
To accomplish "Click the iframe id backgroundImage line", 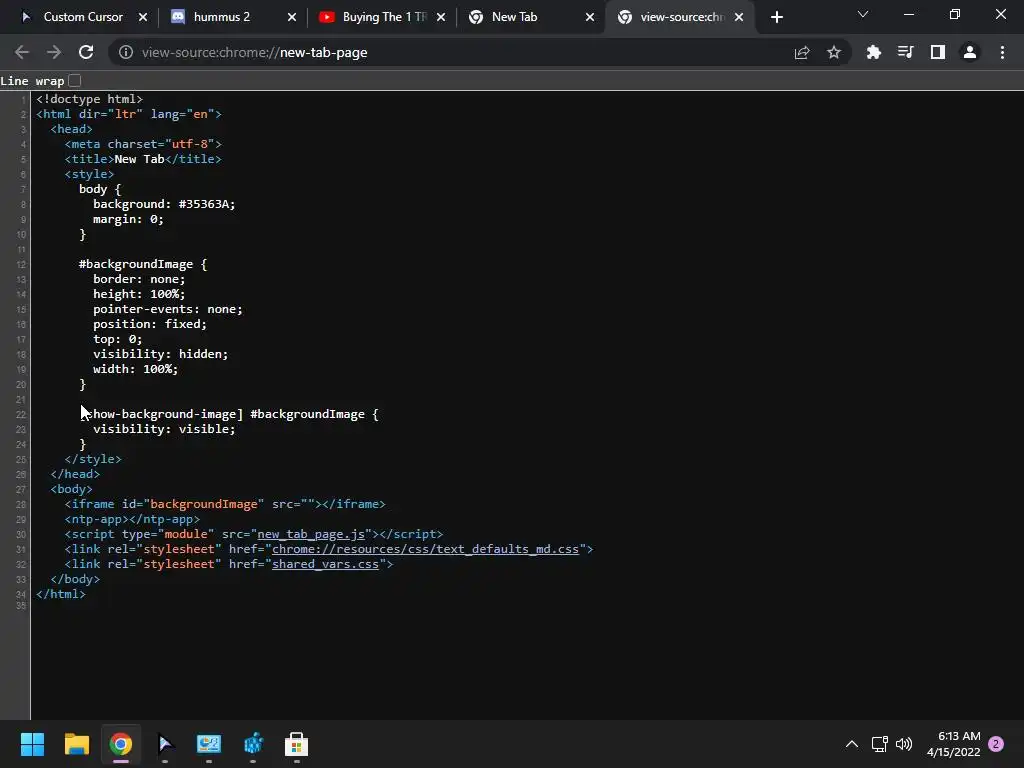I will 225,504.
